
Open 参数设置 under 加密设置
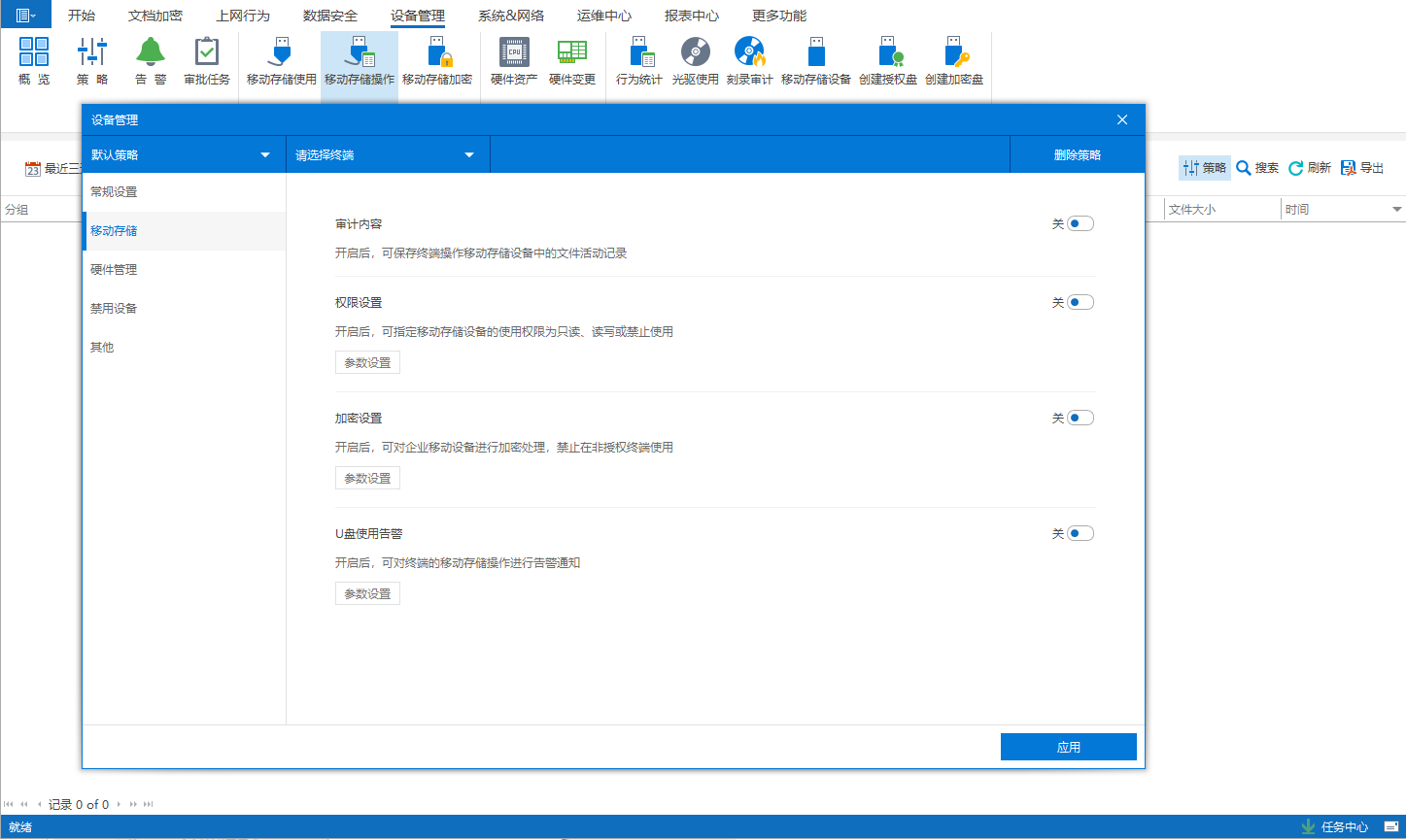click(x=367, y=479)
